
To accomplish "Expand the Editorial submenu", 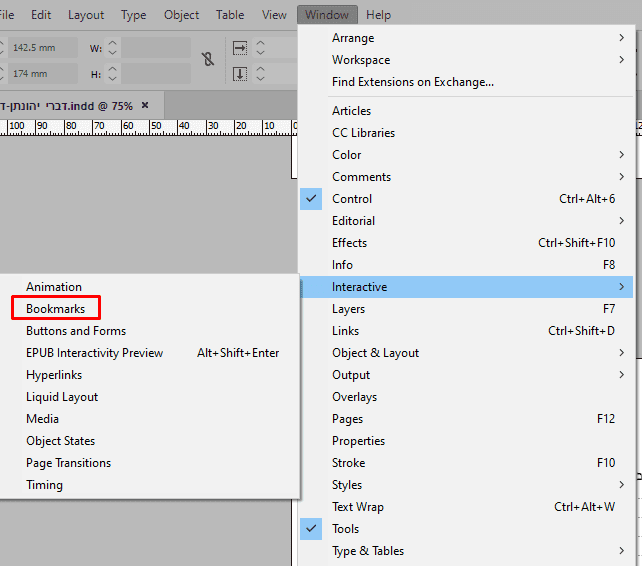I will click(x=466, y=221).
